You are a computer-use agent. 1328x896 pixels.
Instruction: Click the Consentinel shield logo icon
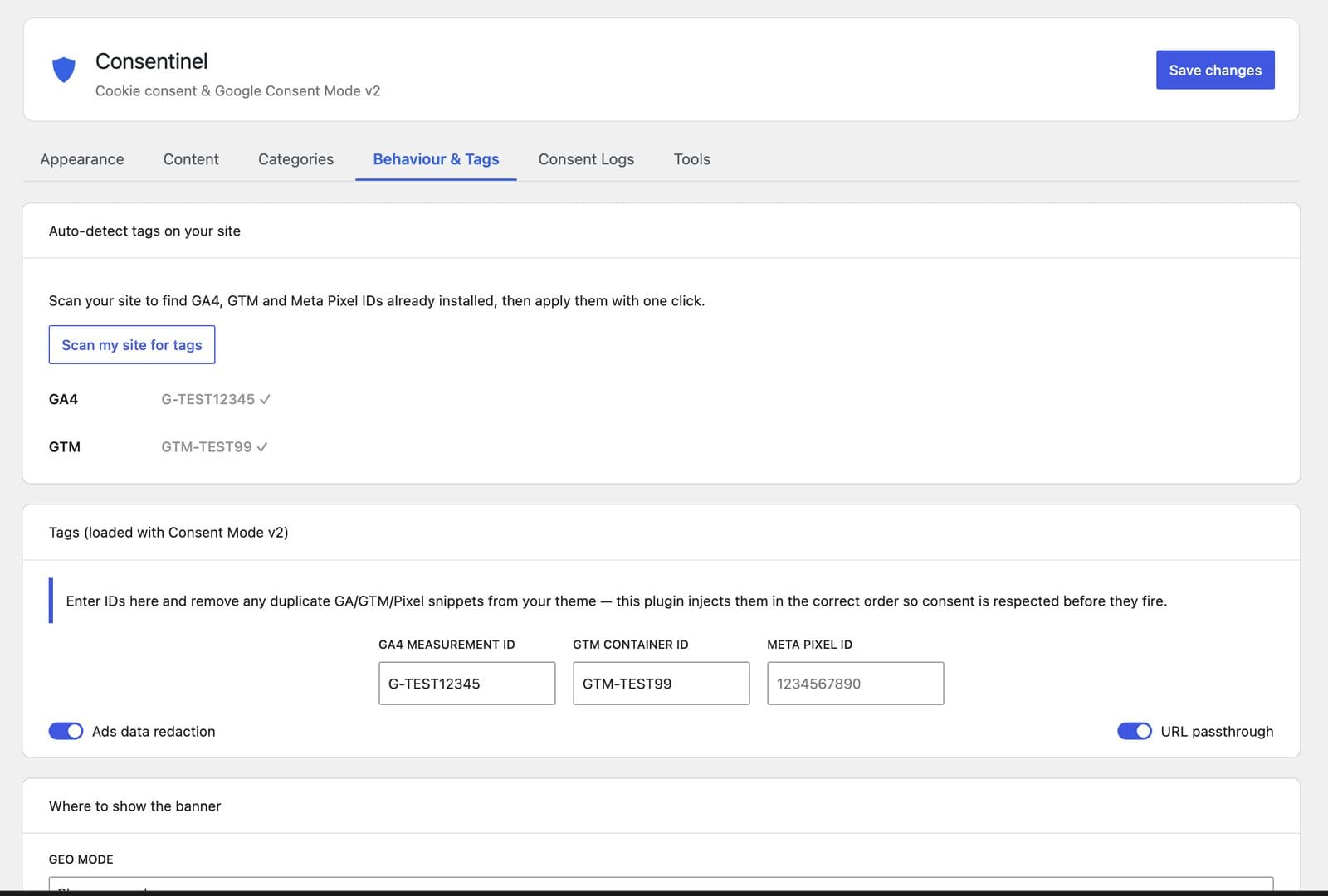coord(64,70)
